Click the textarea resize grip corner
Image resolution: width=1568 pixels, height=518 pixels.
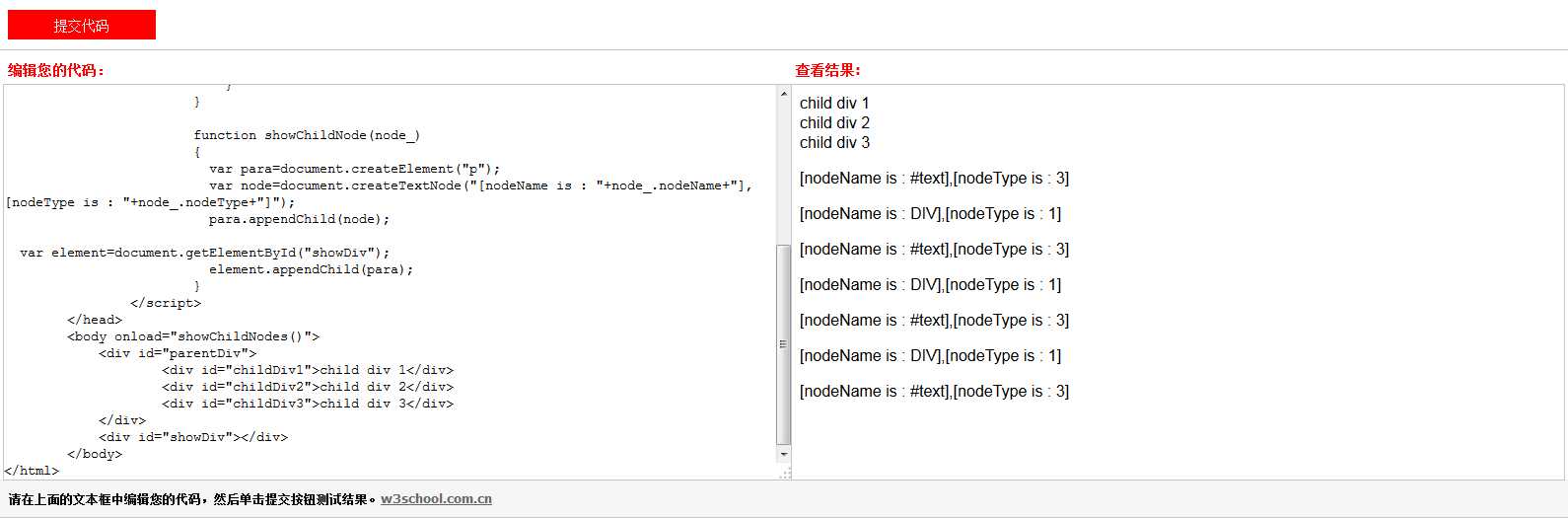(785, 473)
